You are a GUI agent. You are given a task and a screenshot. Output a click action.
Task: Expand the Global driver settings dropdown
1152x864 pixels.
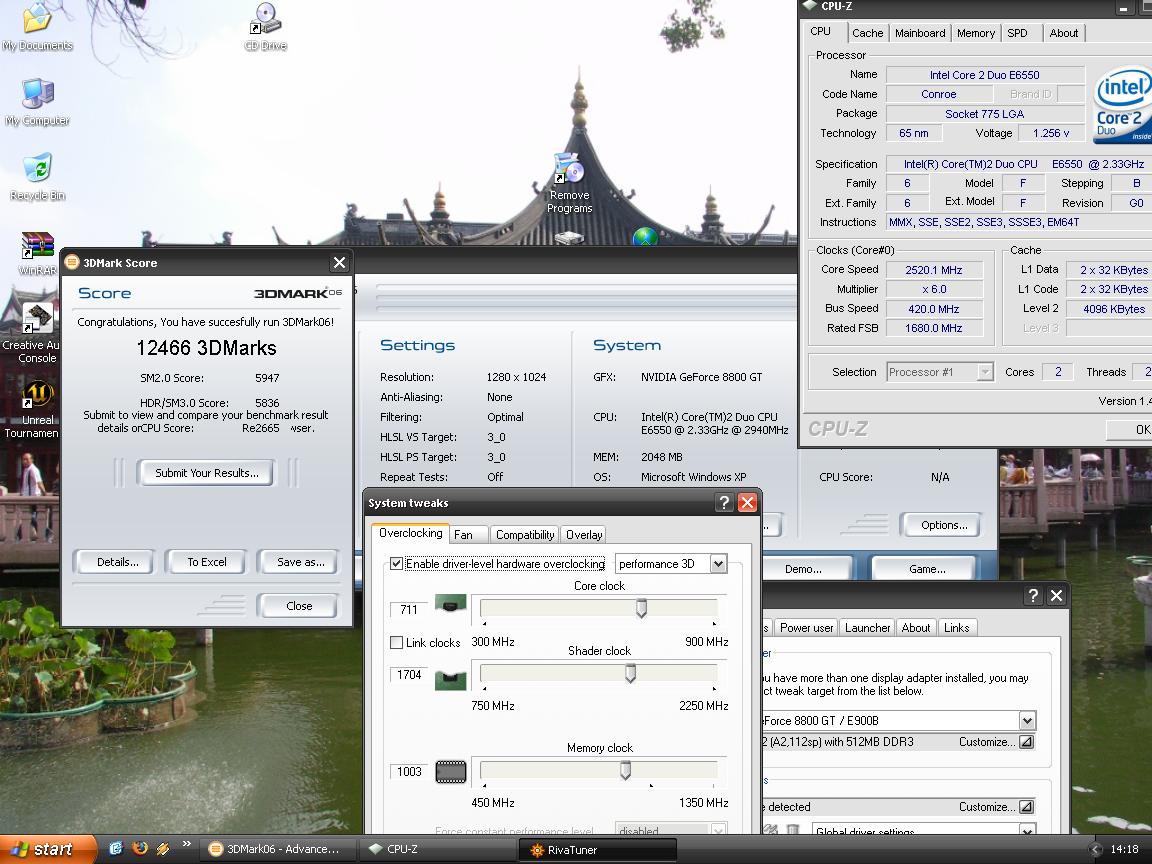pyautogui.click(x=1027, y=829)
